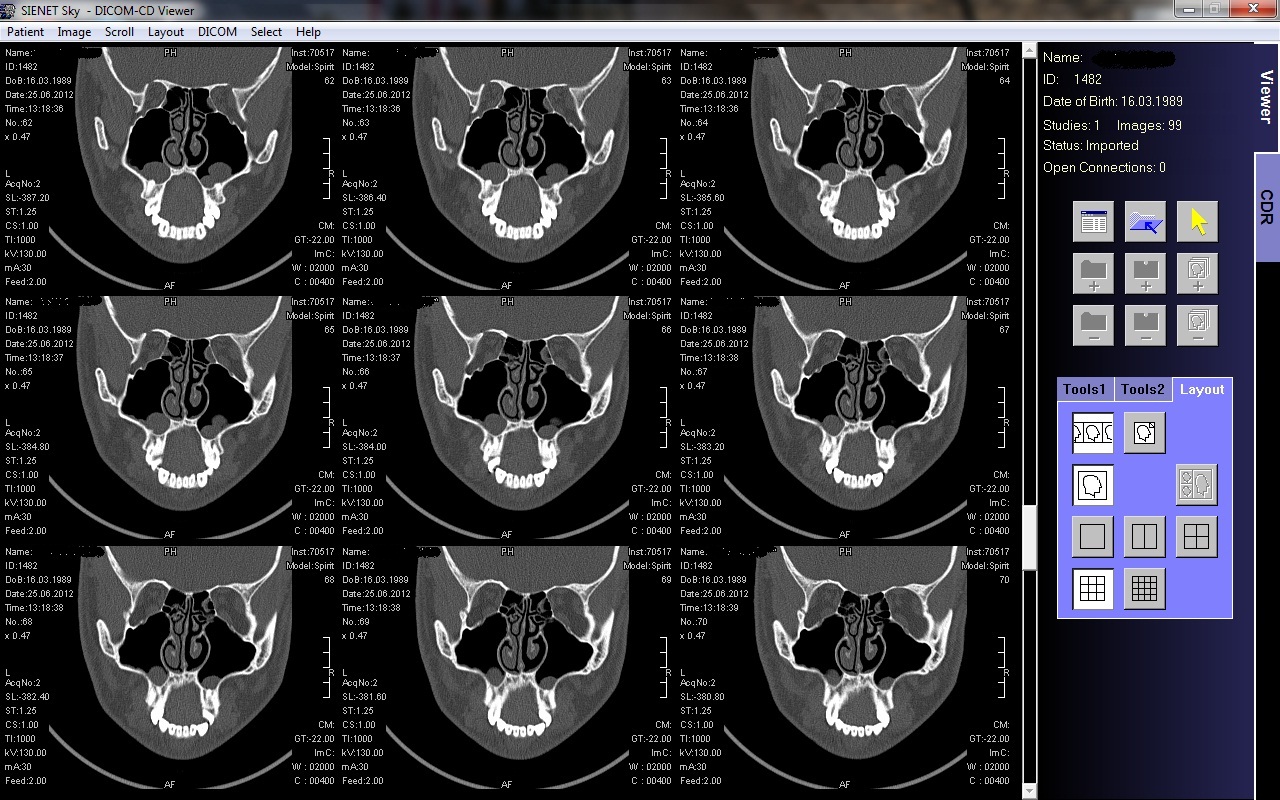
Task: Click the add image series plus icon
Action: (x=1197, y=274)
